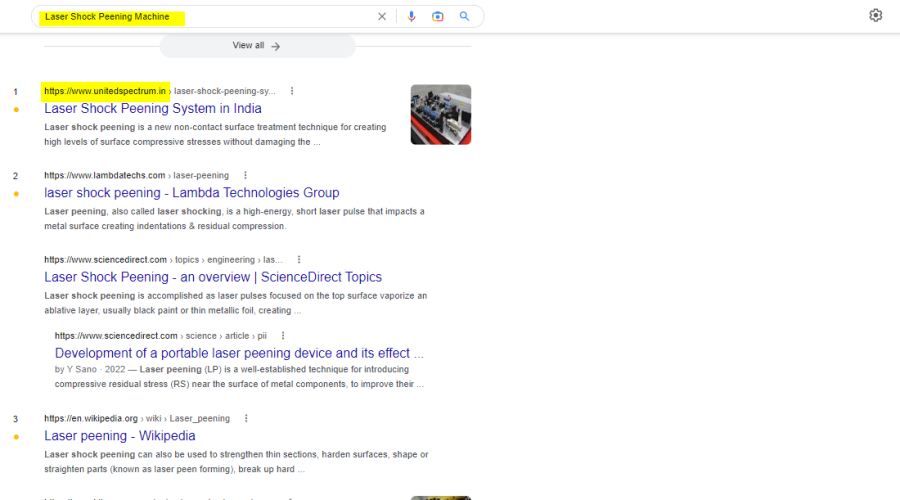Click the blue magnifier search icon

click(464, 16)
